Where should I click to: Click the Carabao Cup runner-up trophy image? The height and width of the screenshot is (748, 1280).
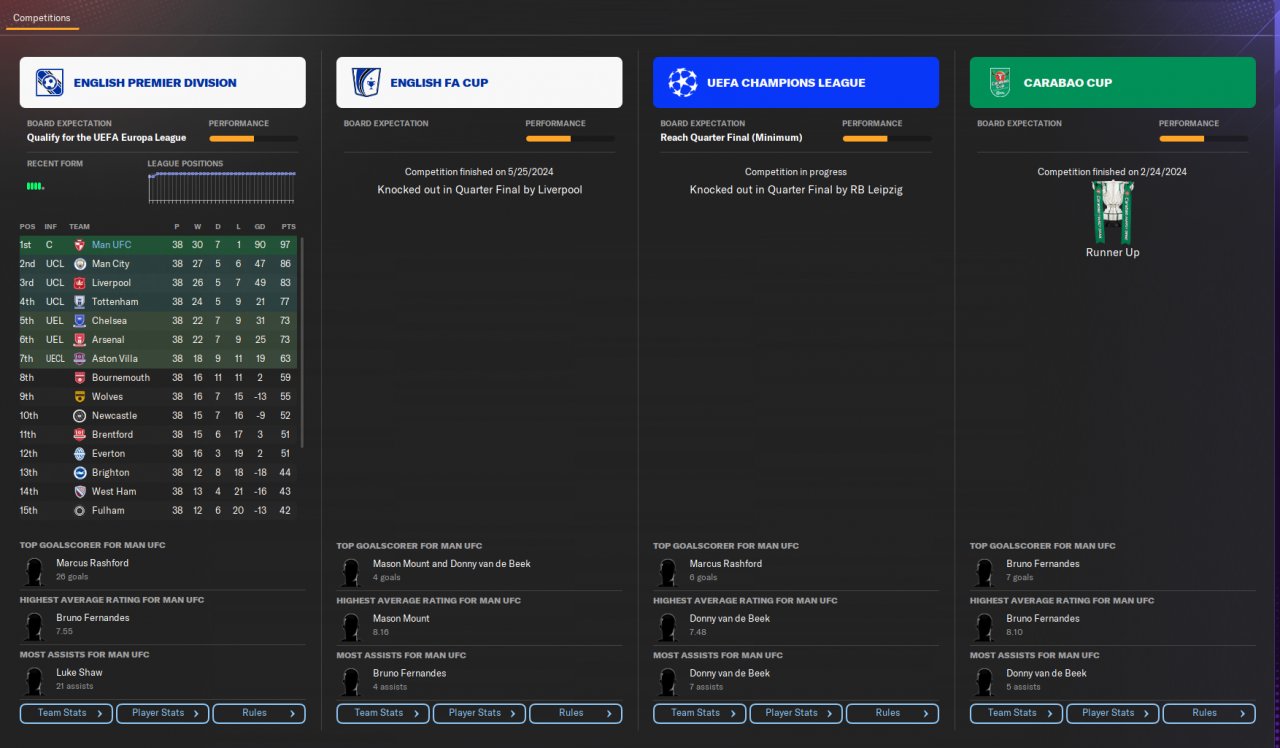click(1112, 212)
